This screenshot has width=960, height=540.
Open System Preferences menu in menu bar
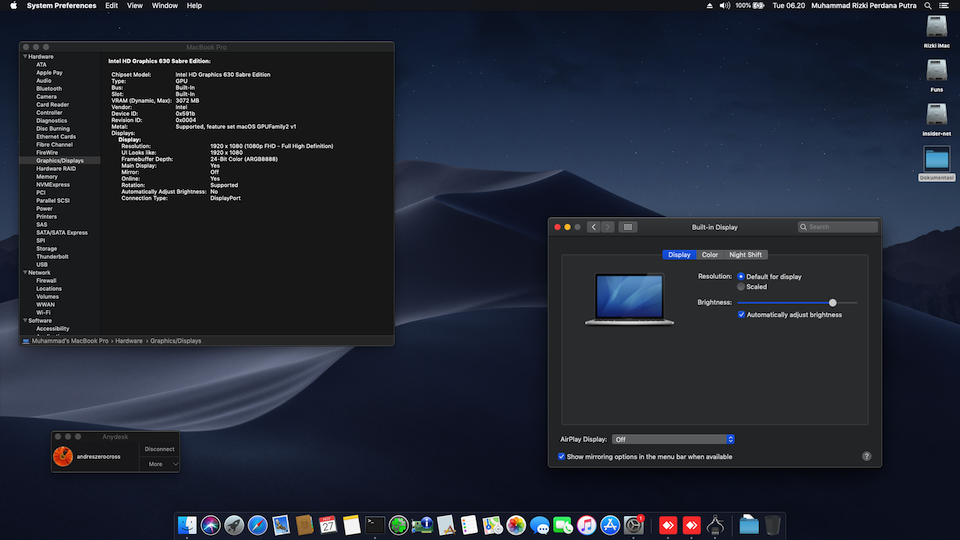coord(61,6)
